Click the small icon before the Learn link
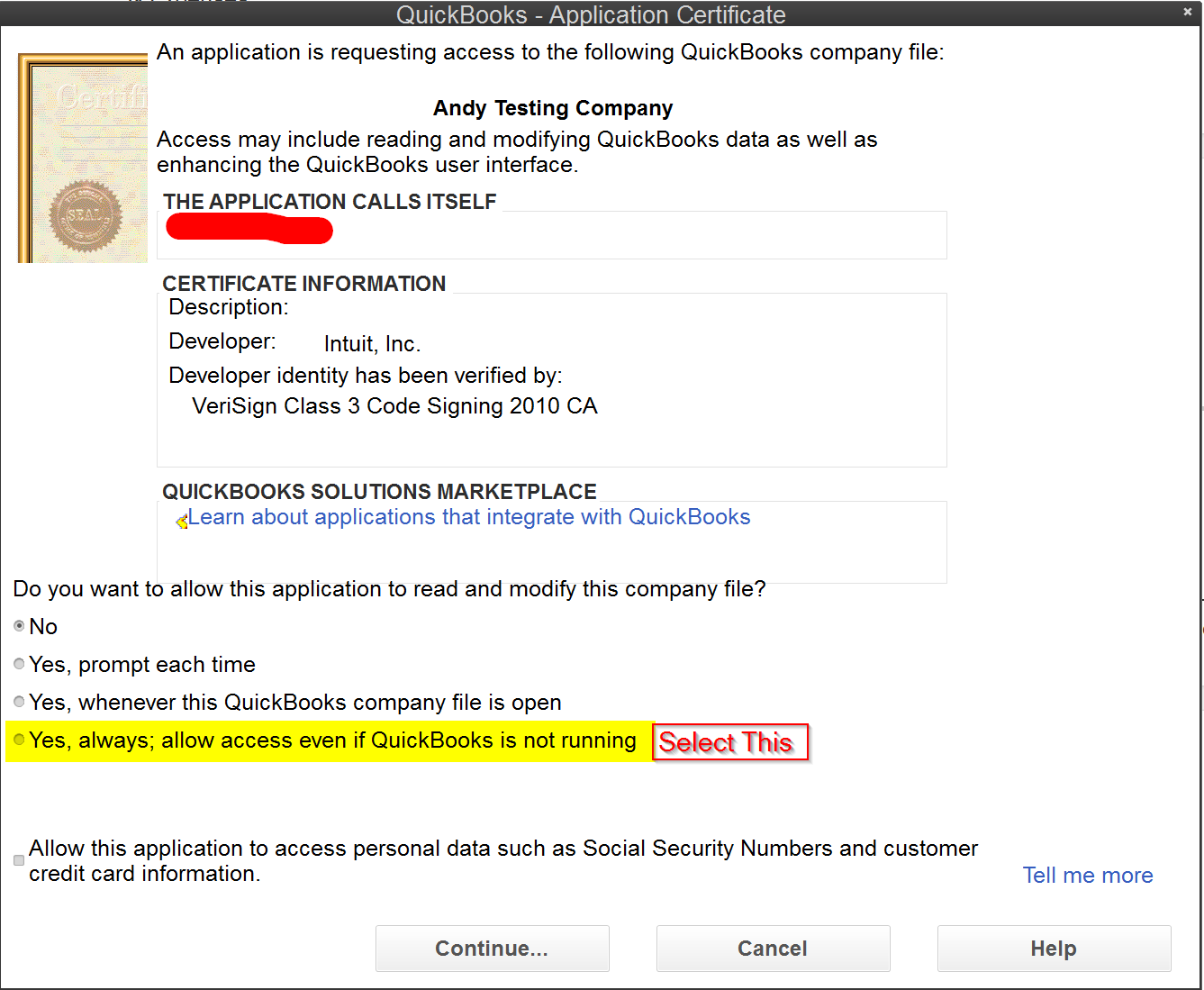The image size is (1204, 990). coord(181,521)
